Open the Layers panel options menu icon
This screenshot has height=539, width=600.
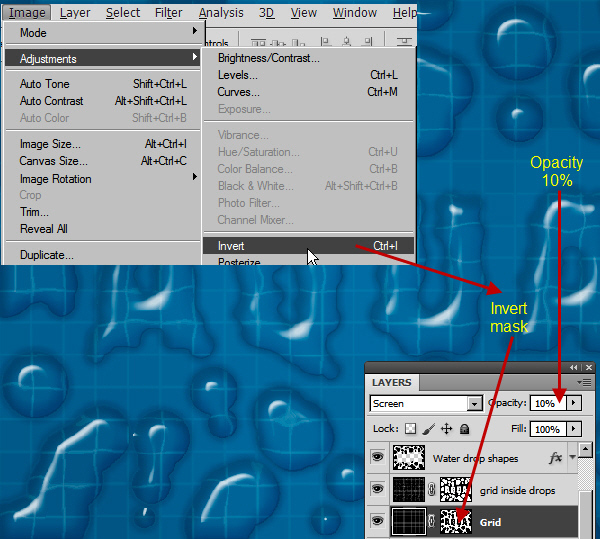[586, 383]
